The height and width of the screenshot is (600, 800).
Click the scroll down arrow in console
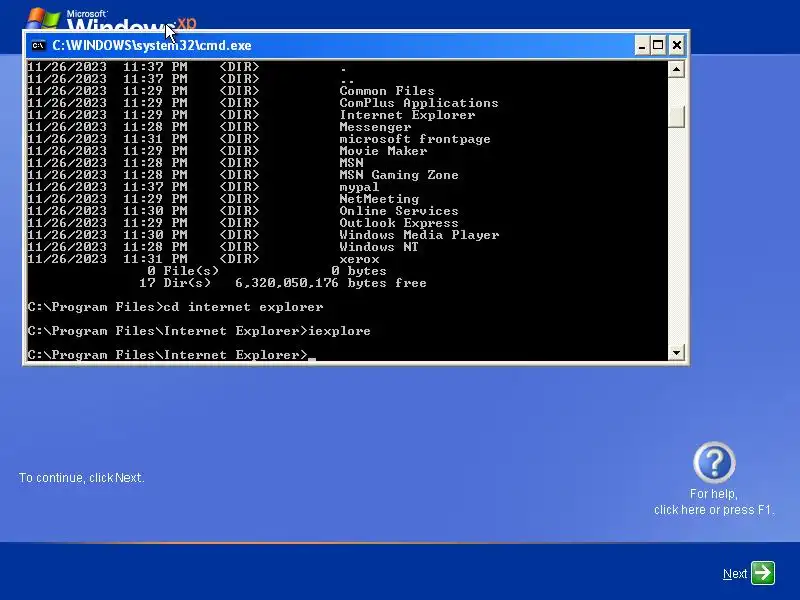[676, 353]
